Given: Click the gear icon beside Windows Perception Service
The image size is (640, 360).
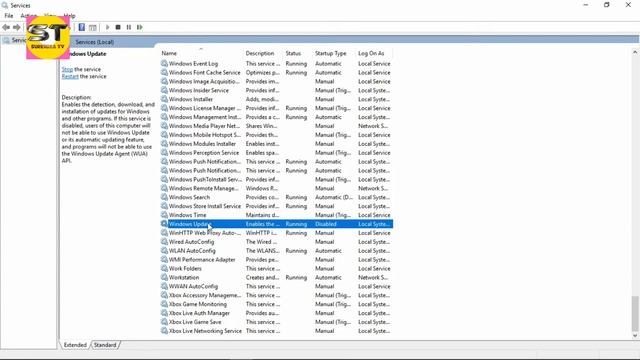Looking at the screenshot, I should (x=164, y=153).
